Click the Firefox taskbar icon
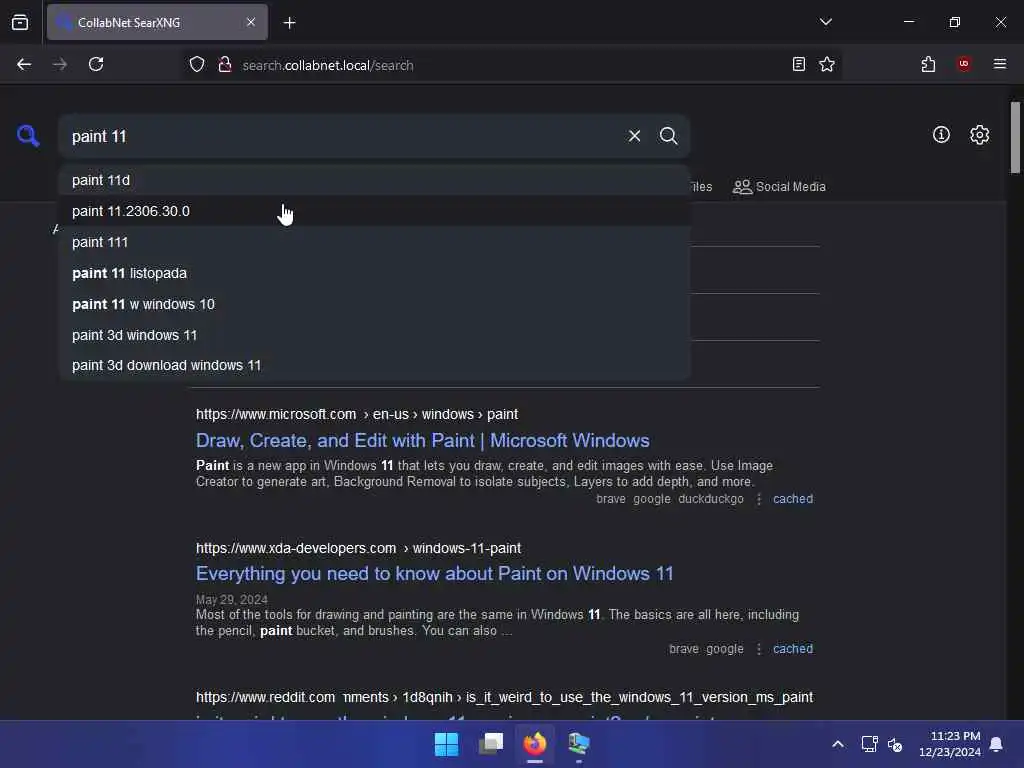Image resolution: width=1024 pixels, height=768 pixels. coord(535,744)
